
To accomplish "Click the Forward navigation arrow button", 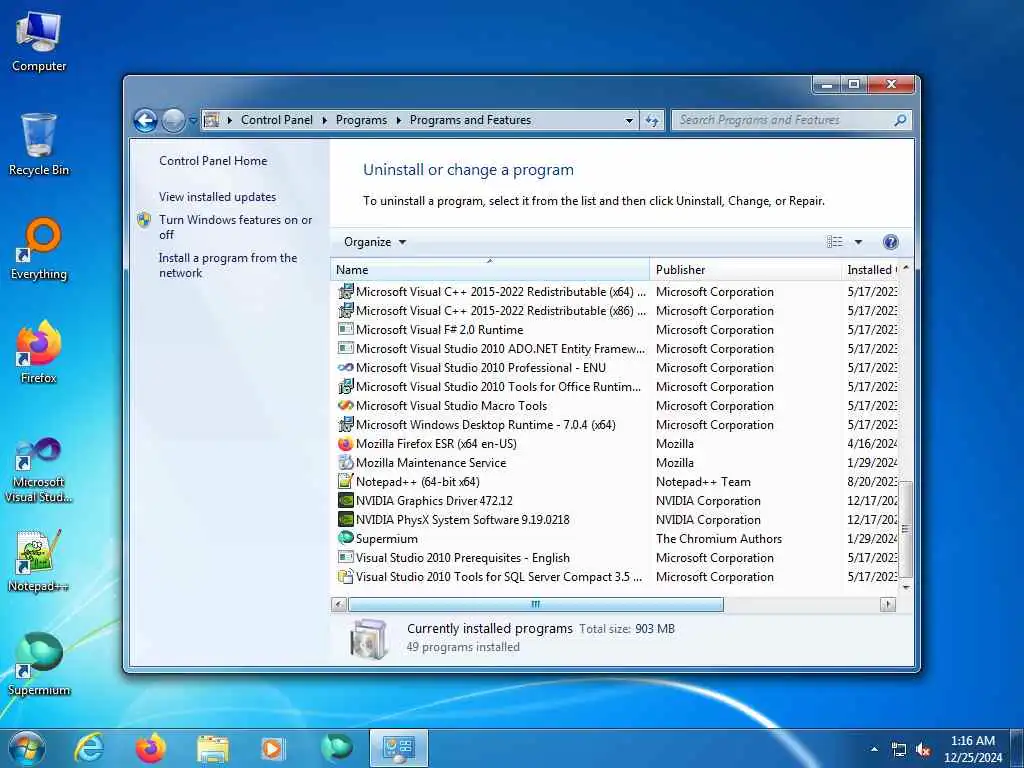I will coord(173,120).
